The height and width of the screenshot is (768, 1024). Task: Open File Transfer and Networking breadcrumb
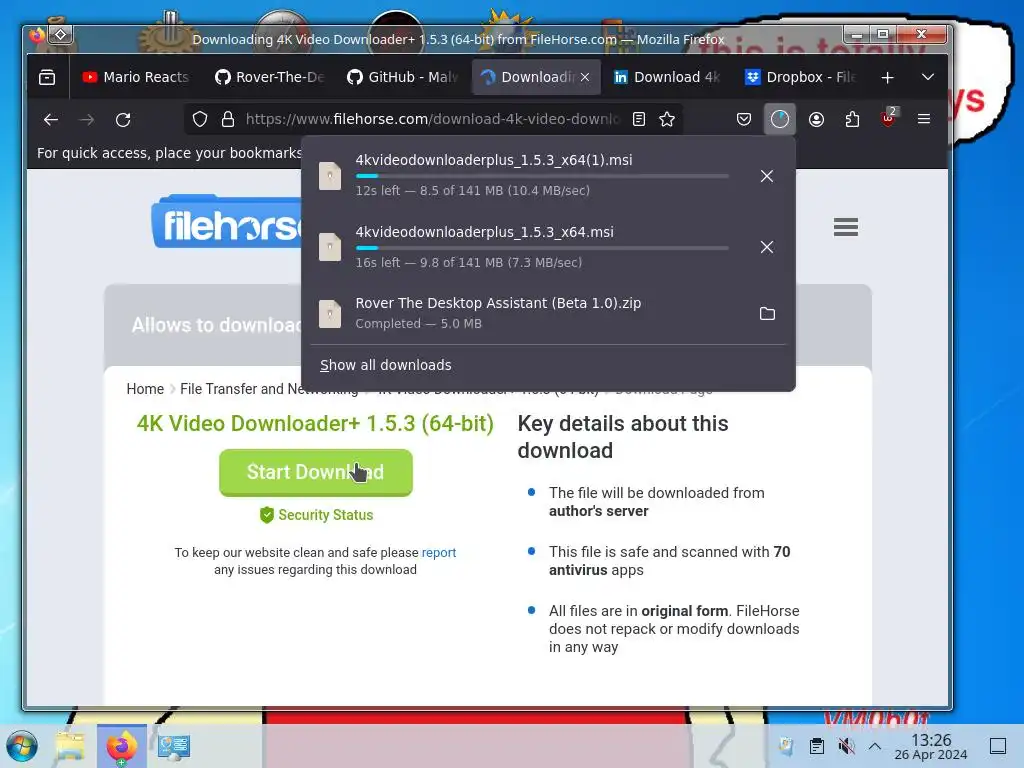click(x=269, y=389)
